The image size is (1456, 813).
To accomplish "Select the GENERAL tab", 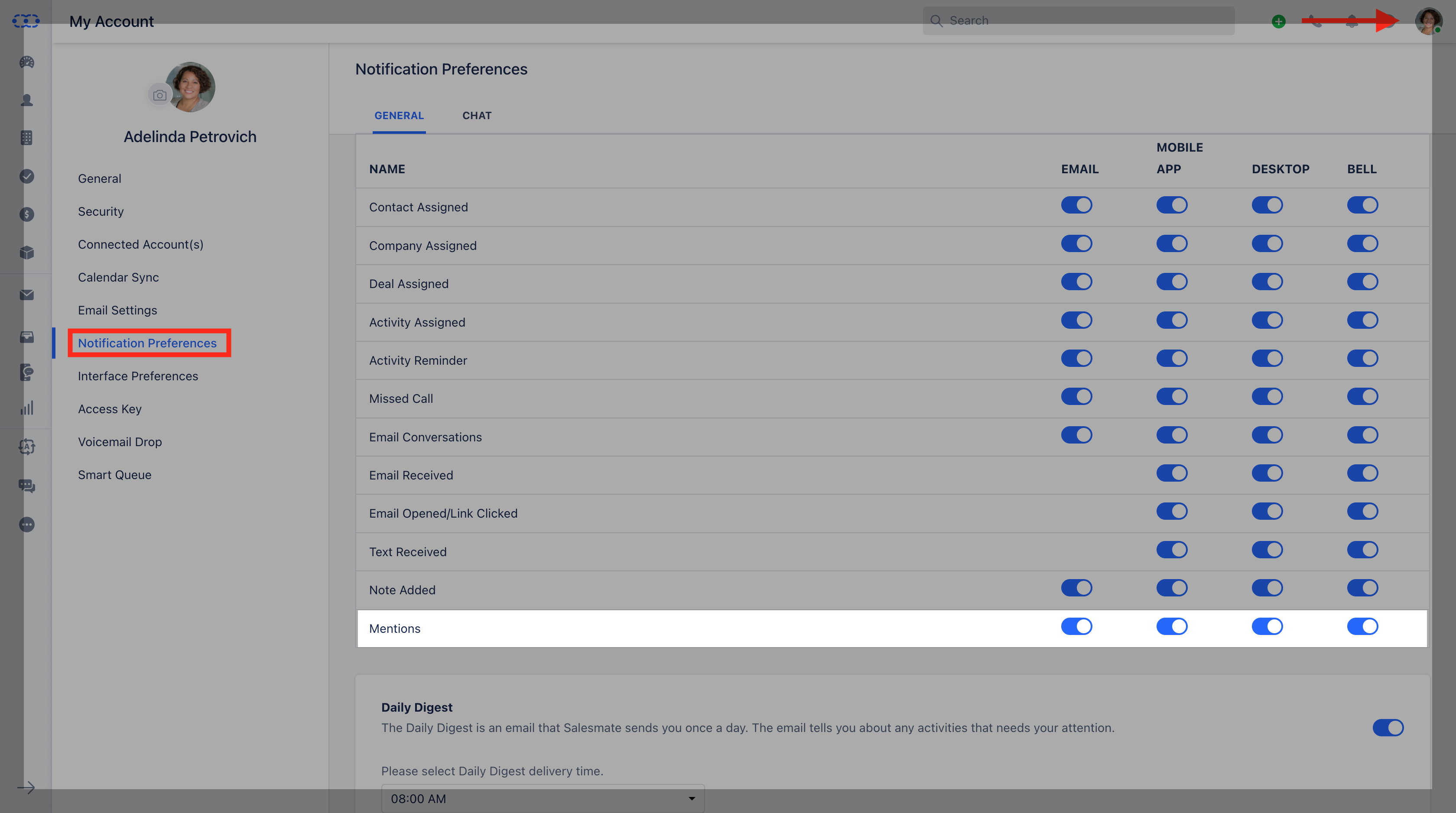I will click(x=399, y=115).
